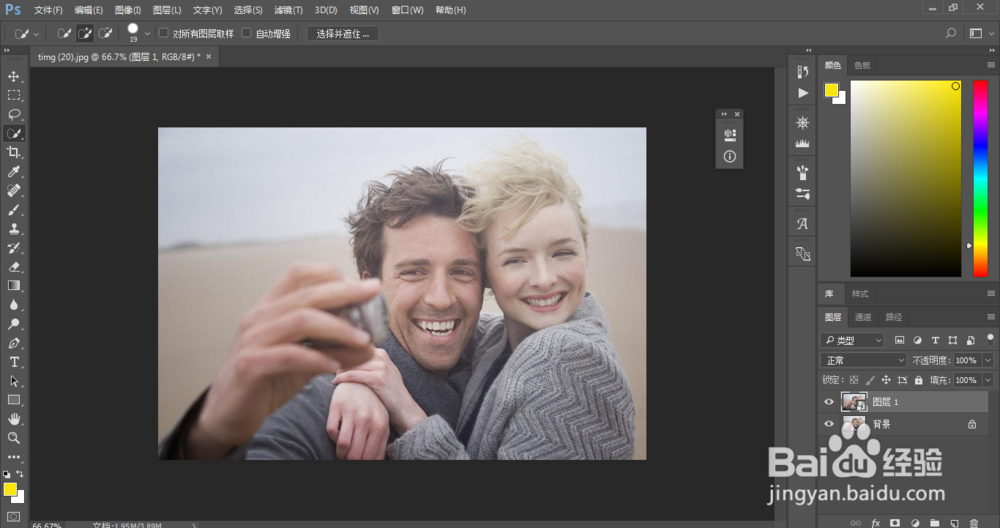
Task: Select the Crop tool
Action: pyautogui.click(x=13, y=152)
